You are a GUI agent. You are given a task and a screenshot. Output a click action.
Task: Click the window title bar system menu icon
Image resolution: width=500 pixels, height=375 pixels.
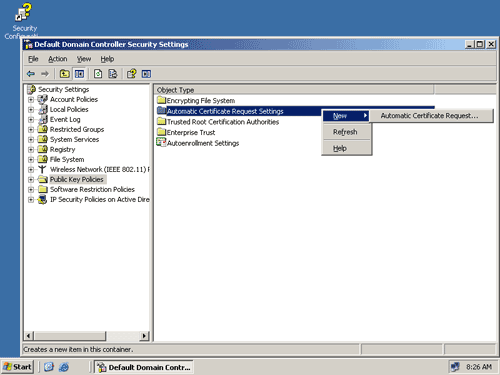point(29,44)
